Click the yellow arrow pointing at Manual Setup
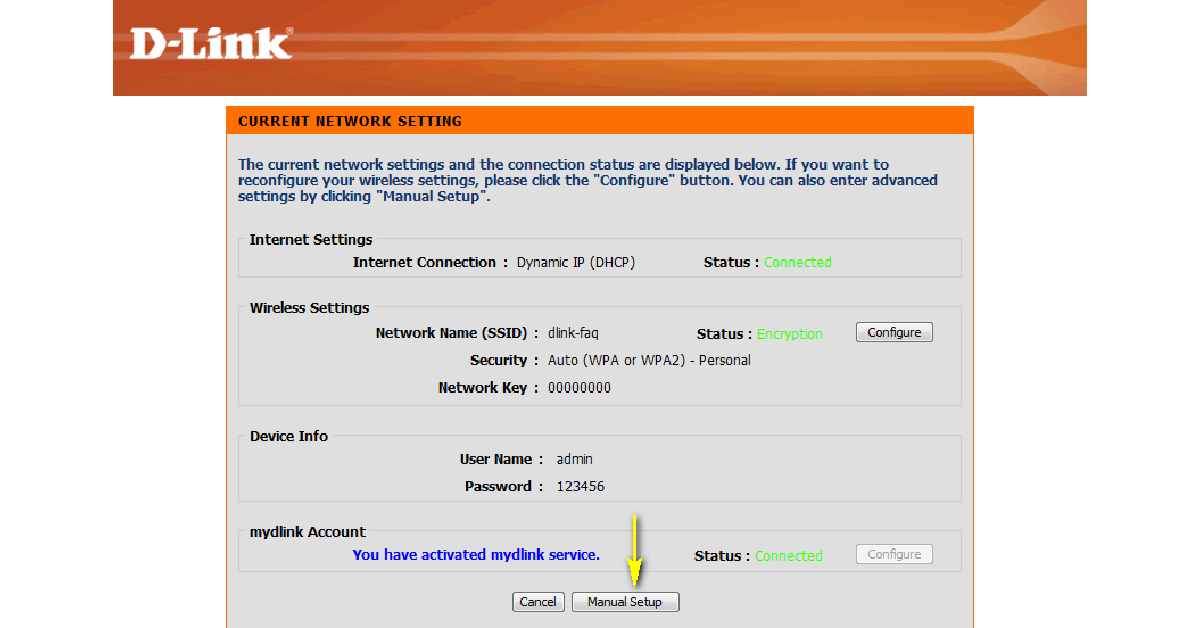Viewport: 1200px width, 628px height. point(635,550)
